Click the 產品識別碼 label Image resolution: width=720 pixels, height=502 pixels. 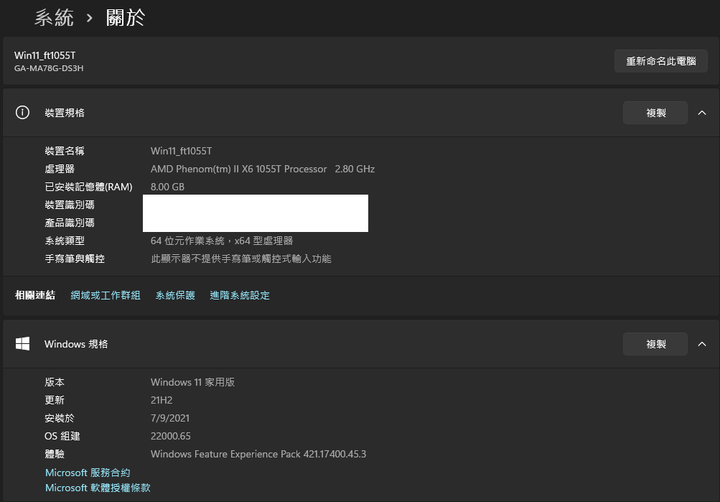(x=69, y=223)
